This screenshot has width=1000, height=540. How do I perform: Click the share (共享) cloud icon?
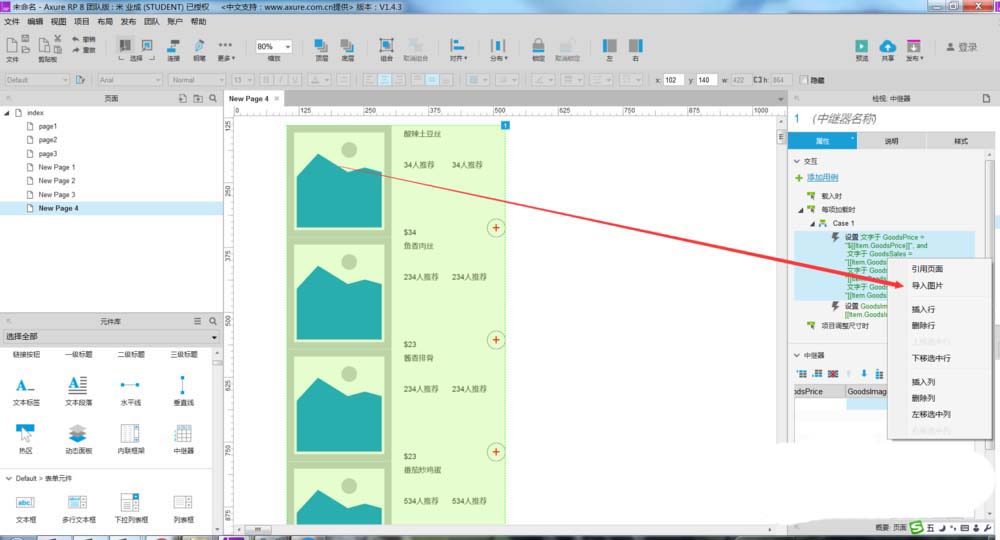[887, 46]
